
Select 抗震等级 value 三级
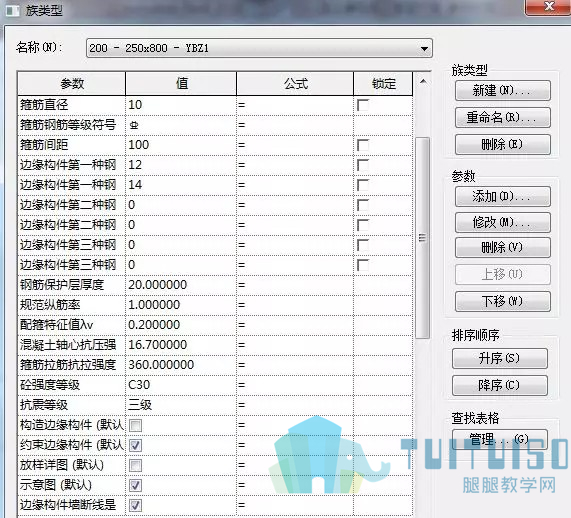(x=181, y=405)
